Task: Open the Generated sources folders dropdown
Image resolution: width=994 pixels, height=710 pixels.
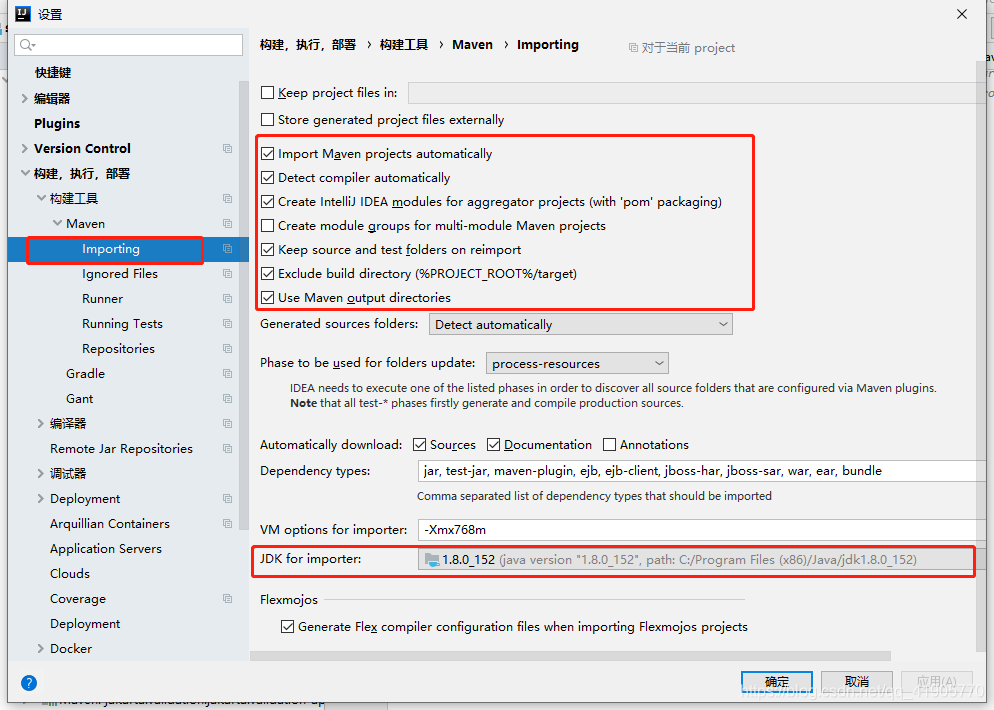Action: point(723,323)
